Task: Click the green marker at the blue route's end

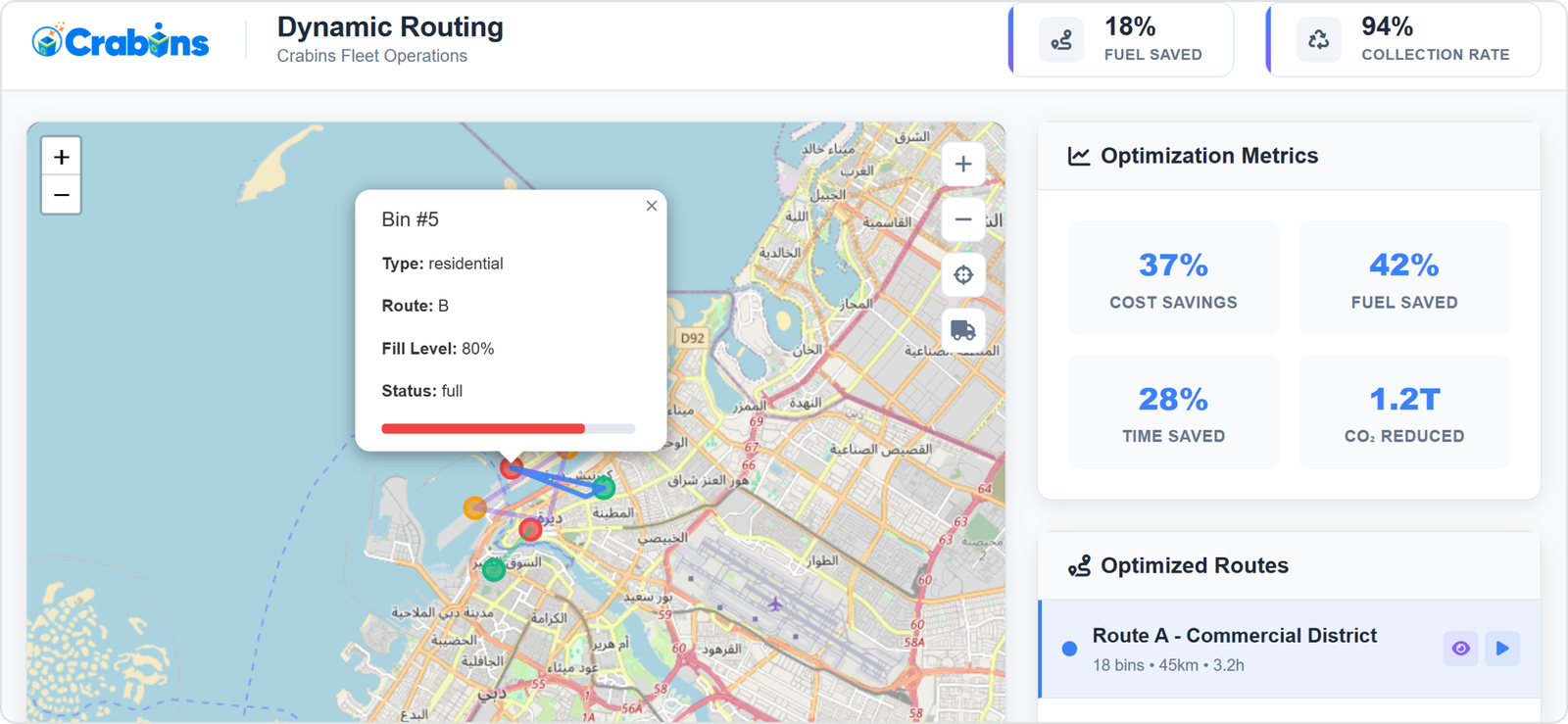Action: pos(604,487)
